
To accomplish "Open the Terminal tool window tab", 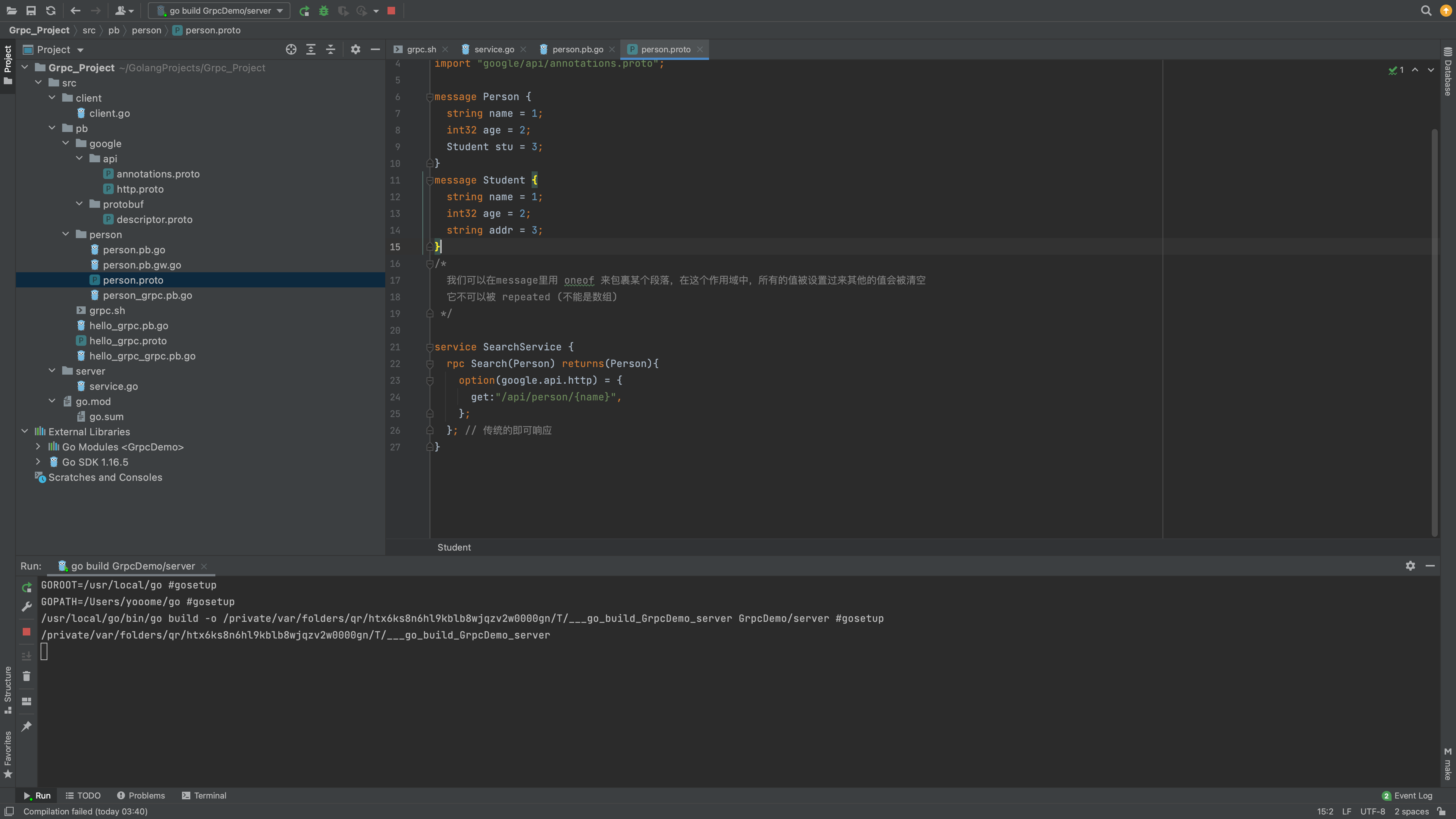I will tap(204, 795).
